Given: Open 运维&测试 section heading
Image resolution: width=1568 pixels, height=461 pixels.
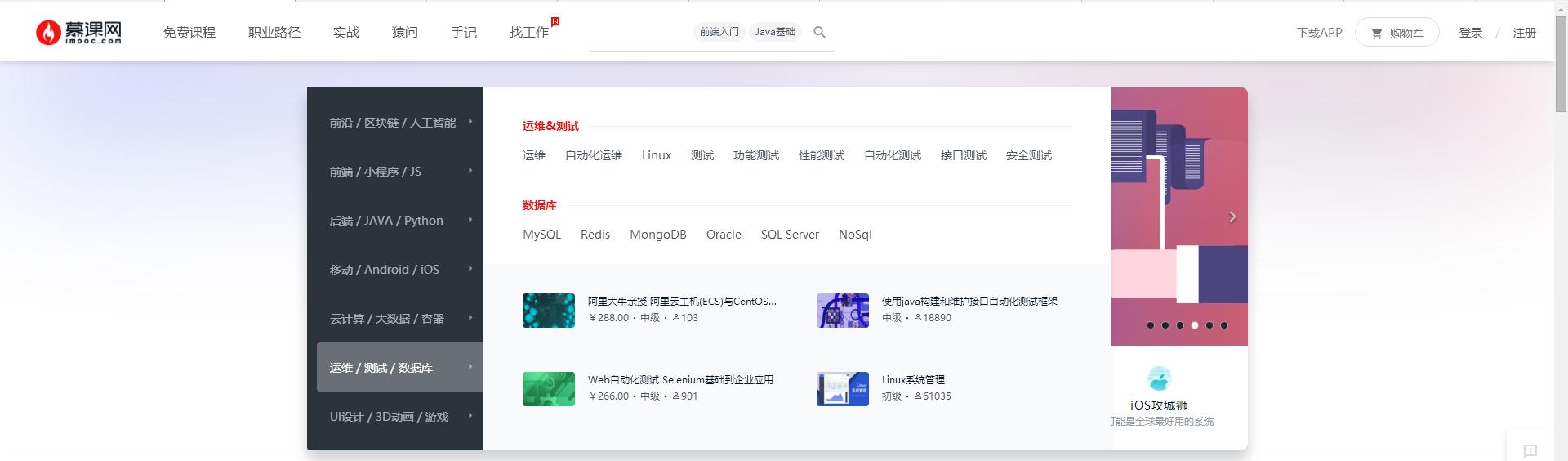Looking at the screenshot, I should [x=550, y=126].
